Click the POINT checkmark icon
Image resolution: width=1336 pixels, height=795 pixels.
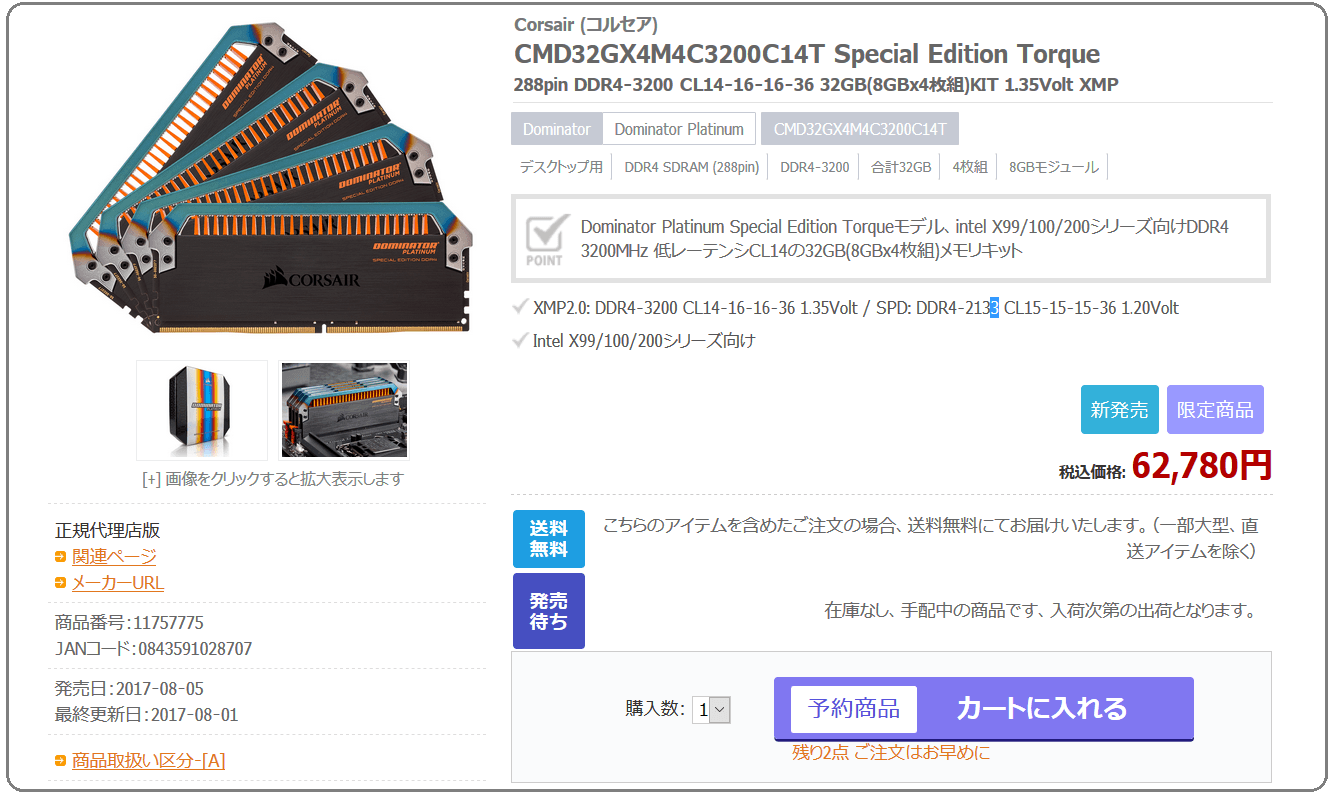[545, 239]
